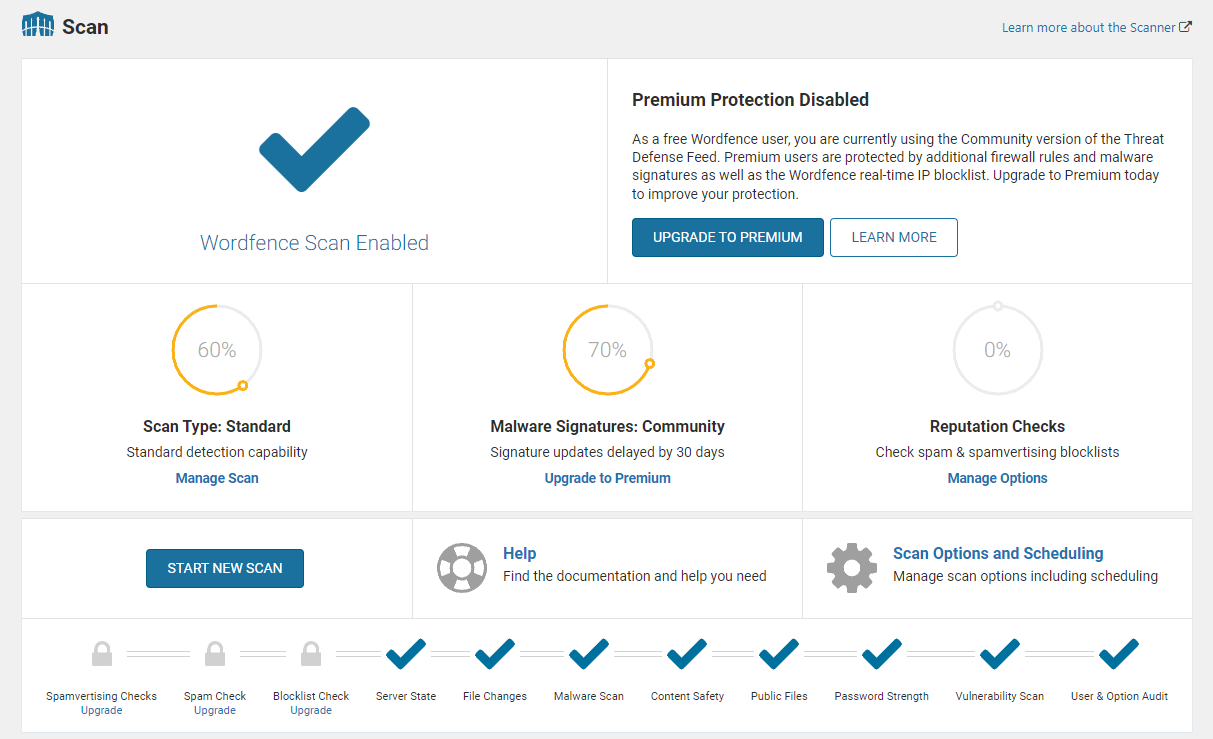Viewport: 1213px width, 739px height.
Task: Click the Vulnerability Scan checkmark icon
Action: [x=999, y=655]
